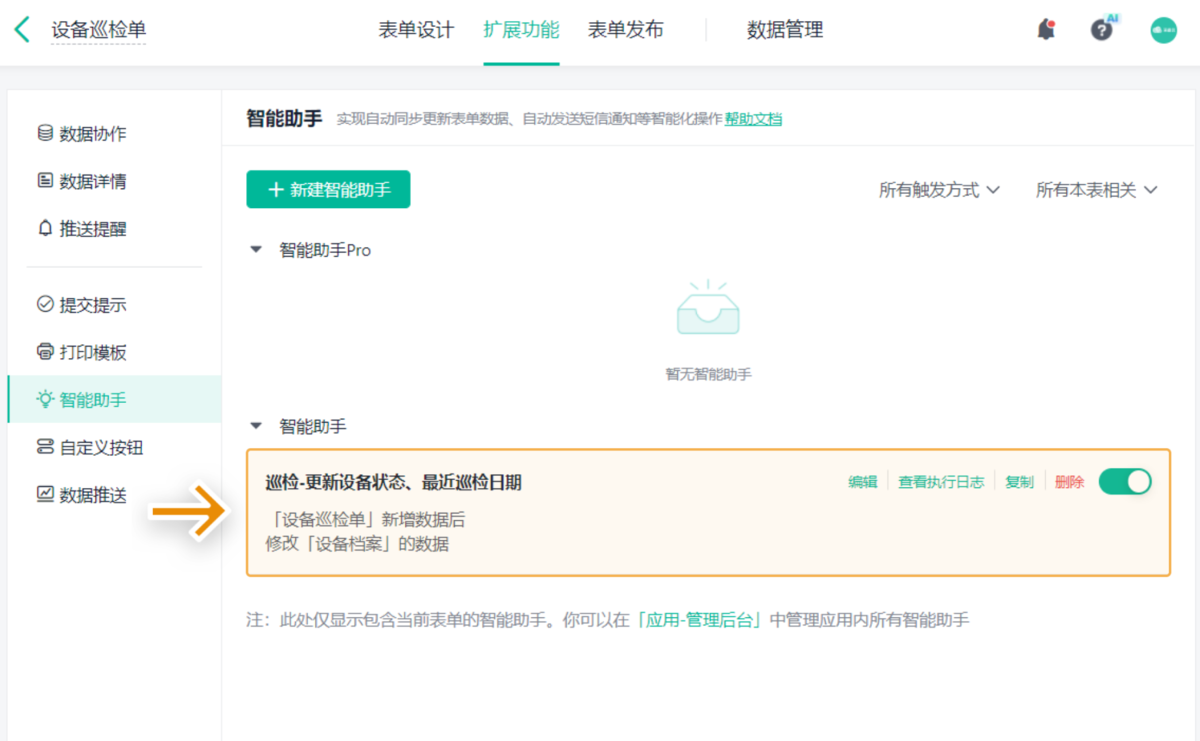
Task: Open the 所有本表相关 dropdown
Action: coord(1096,190)
